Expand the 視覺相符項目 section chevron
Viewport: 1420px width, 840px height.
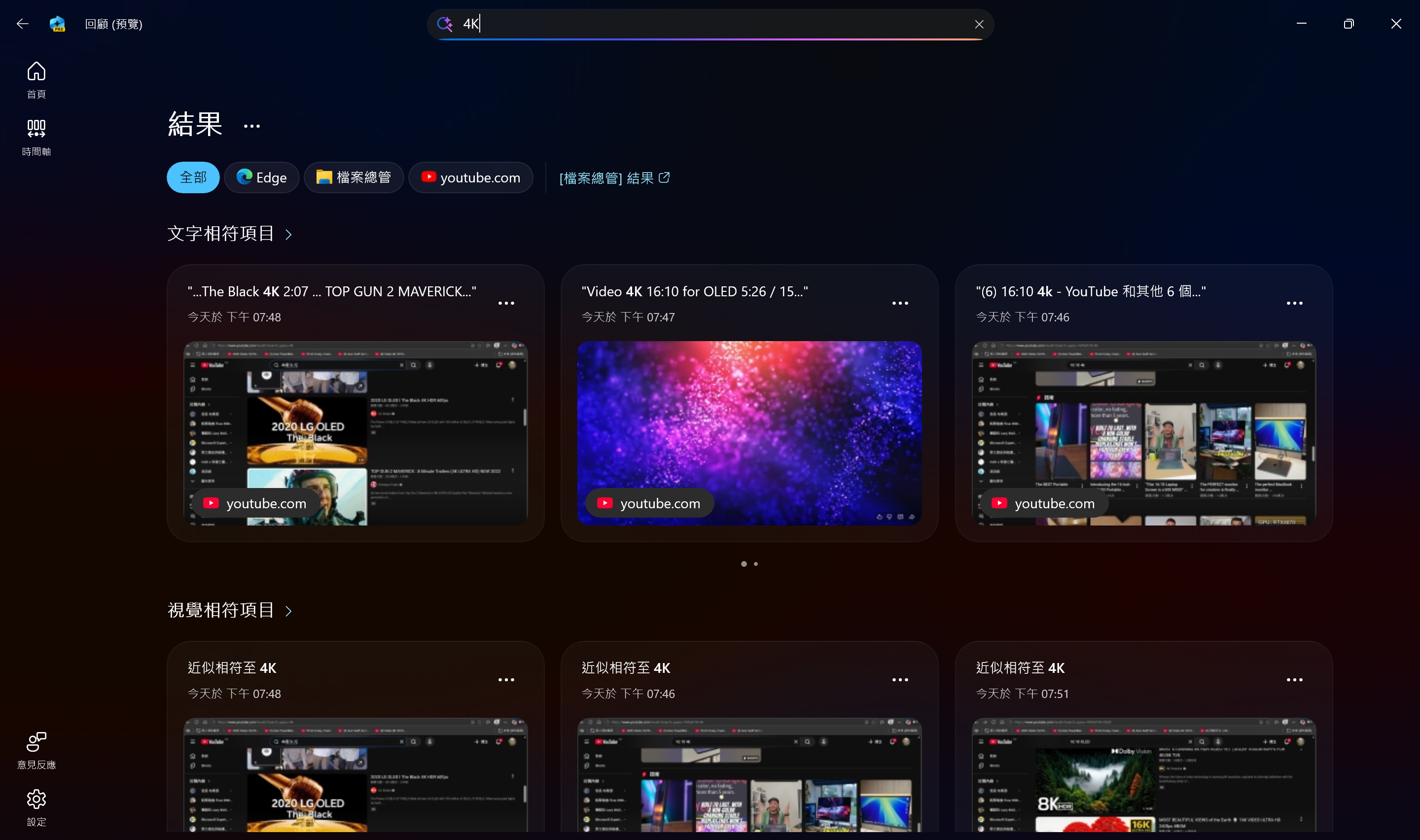[x=288, y=611]
